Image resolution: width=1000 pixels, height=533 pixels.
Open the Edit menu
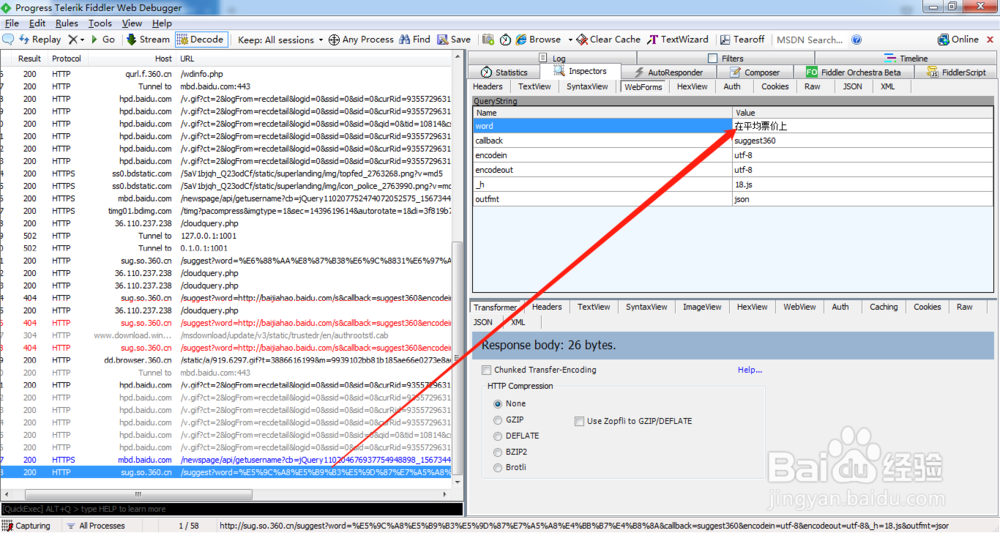coord(37,23)
